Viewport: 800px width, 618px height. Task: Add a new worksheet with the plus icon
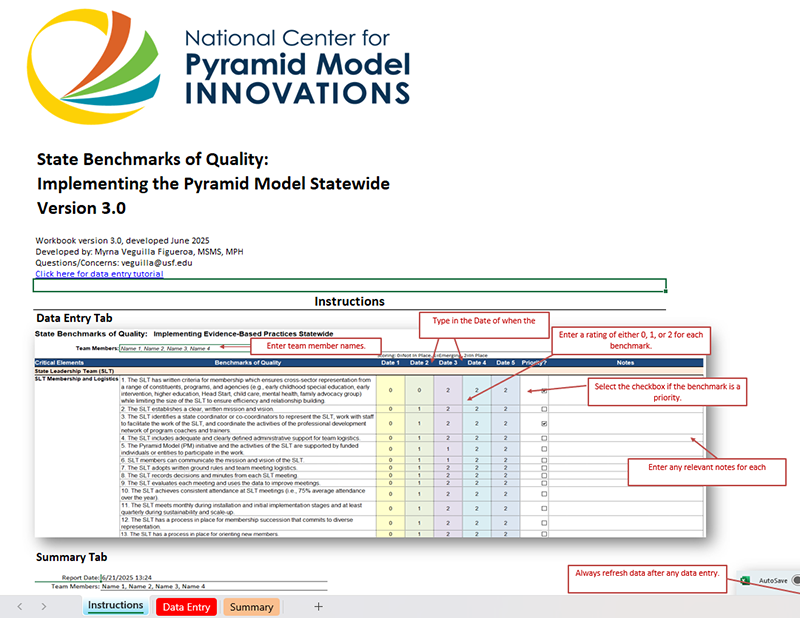tap(318, 606)
